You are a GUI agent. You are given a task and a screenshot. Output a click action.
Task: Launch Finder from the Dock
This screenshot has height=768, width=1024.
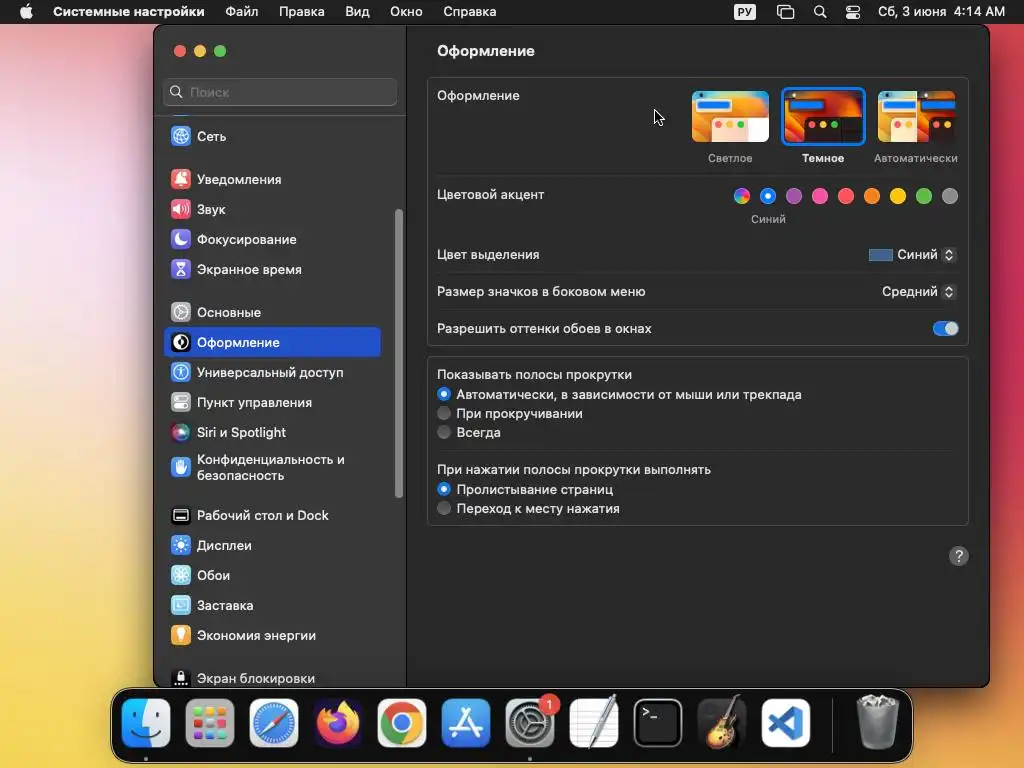click(146, 723)
